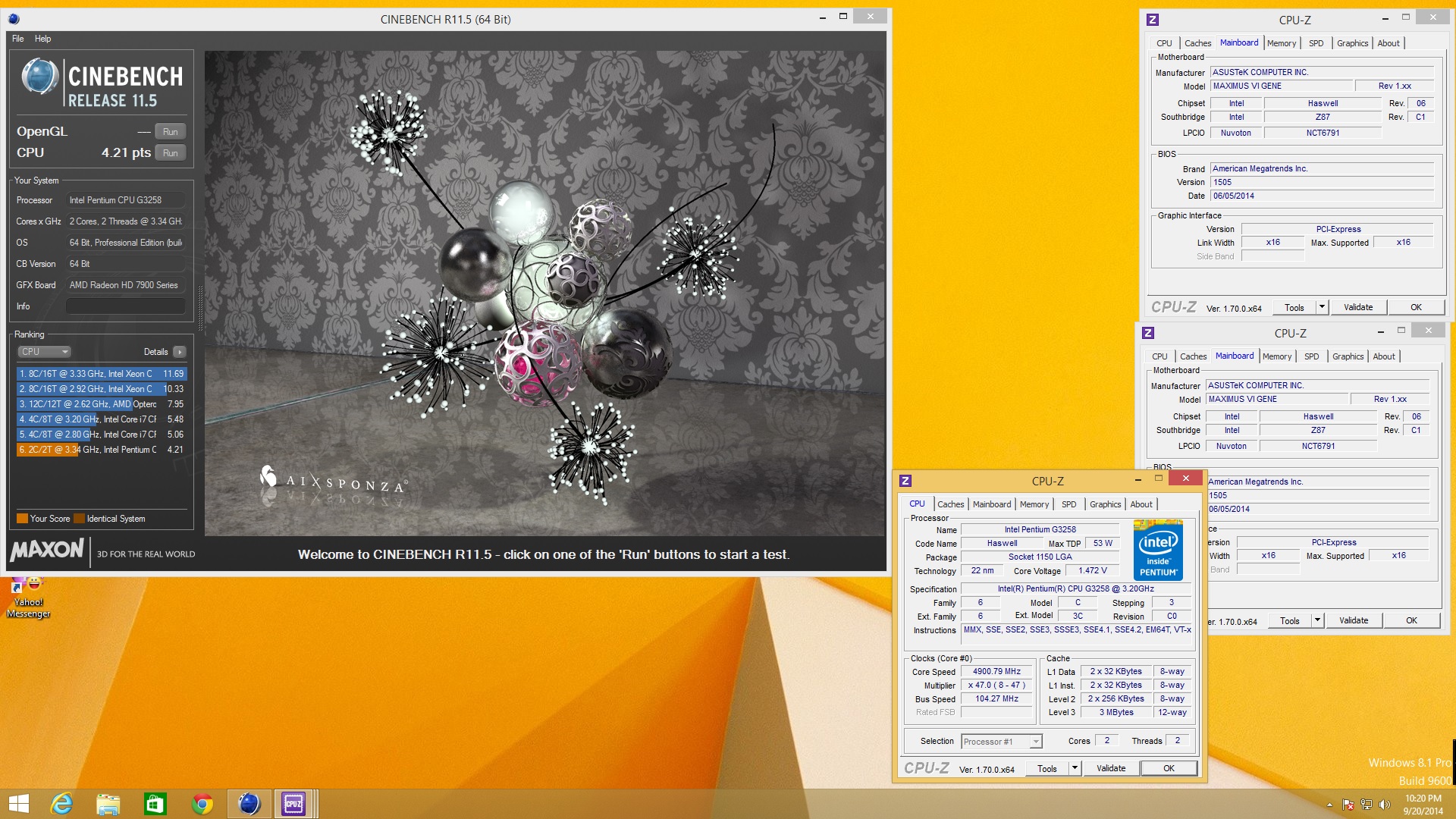Click the Cinebench panel resize handle
The width and height of the screenshot is (1456, 819).
click(200, 307)
